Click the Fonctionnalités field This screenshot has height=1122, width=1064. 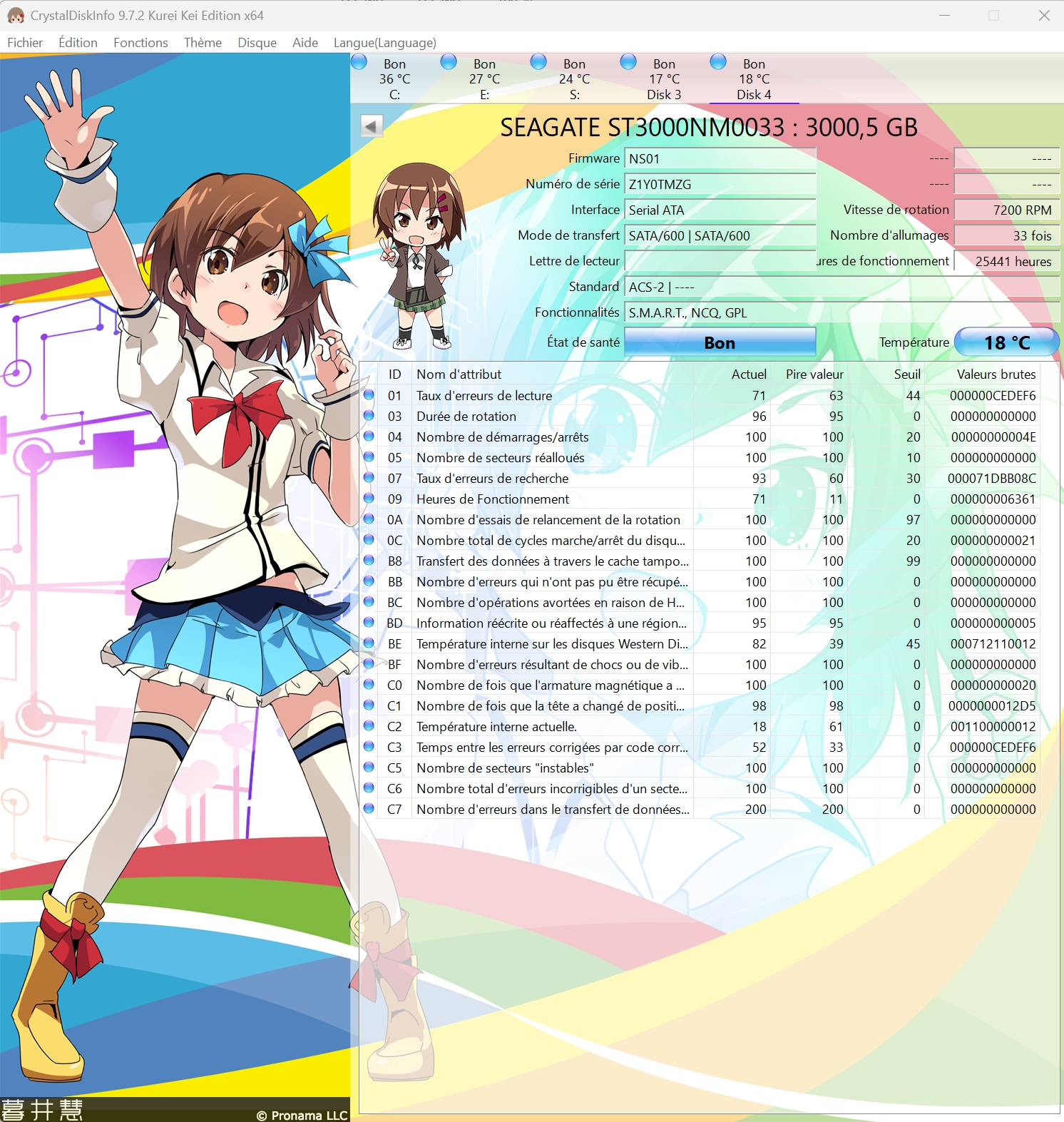click(842, 312)
